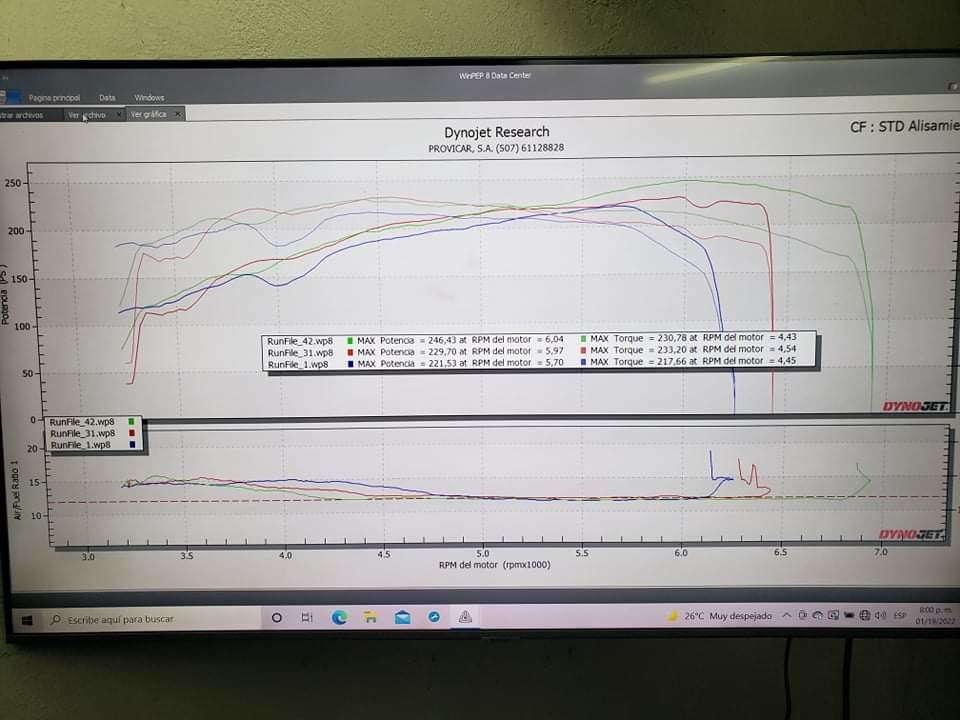Open the clock and date flyout
Screen dimensions: 960x720
click(x=934, y=615)
